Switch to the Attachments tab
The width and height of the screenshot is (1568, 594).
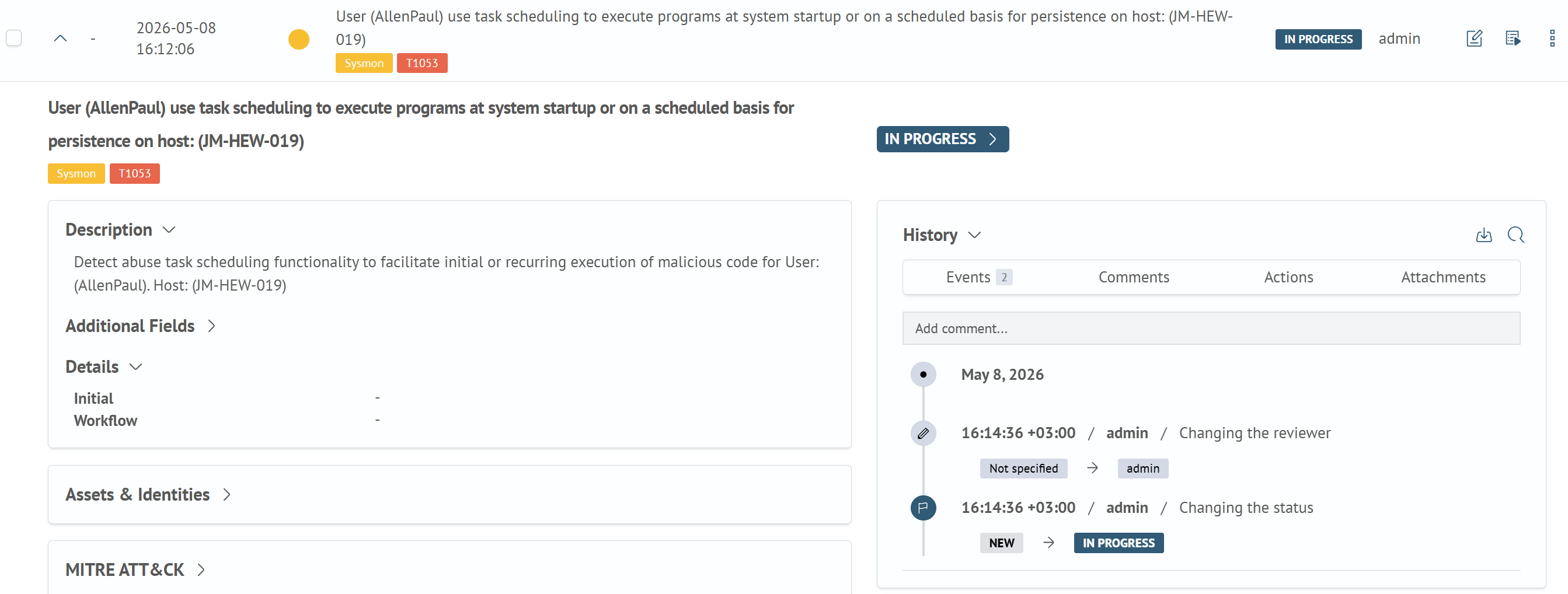click(1443, 278)
